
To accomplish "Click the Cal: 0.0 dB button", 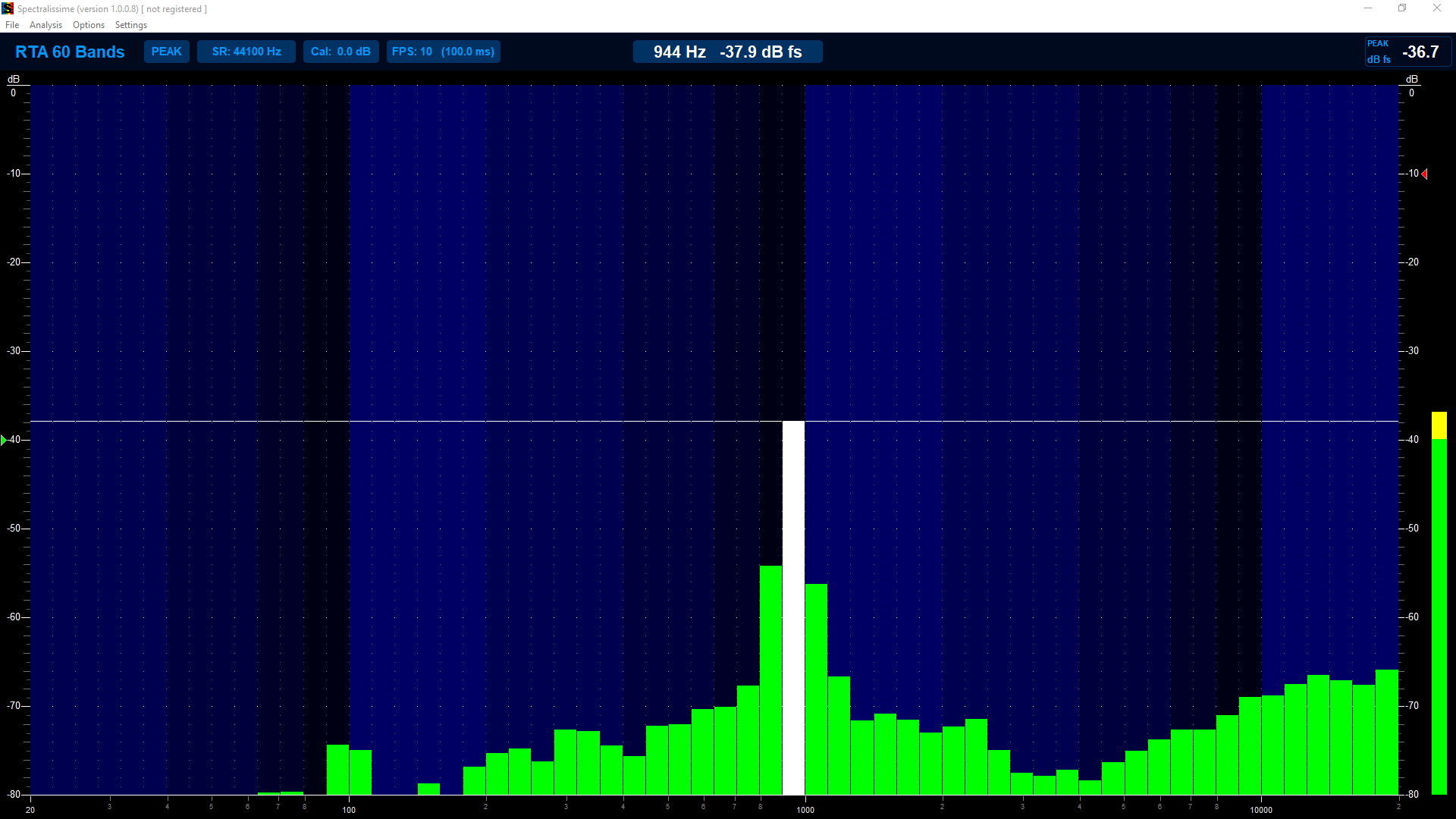I will coord(340,52).
